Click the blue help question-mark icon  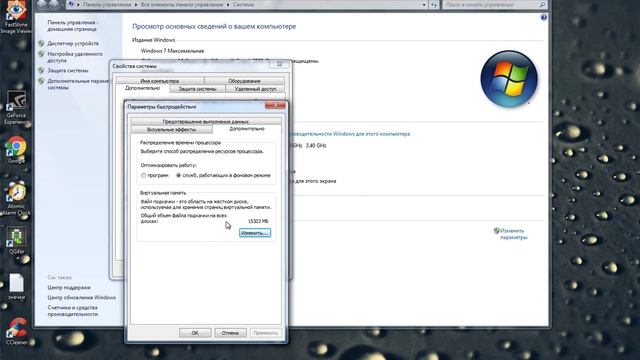543,17
